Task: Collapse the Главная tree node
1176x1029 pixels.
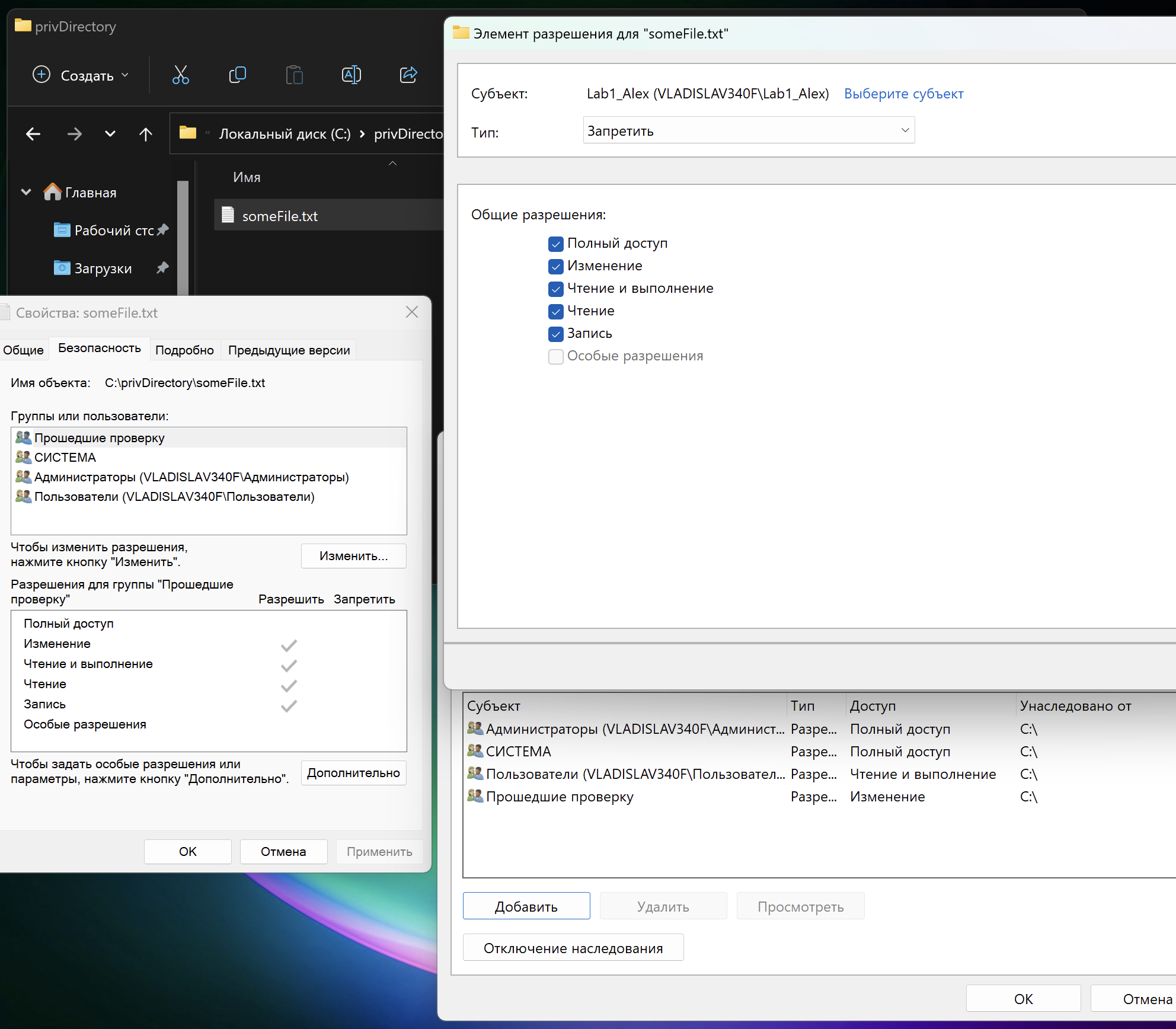Action: click(26, 192)
